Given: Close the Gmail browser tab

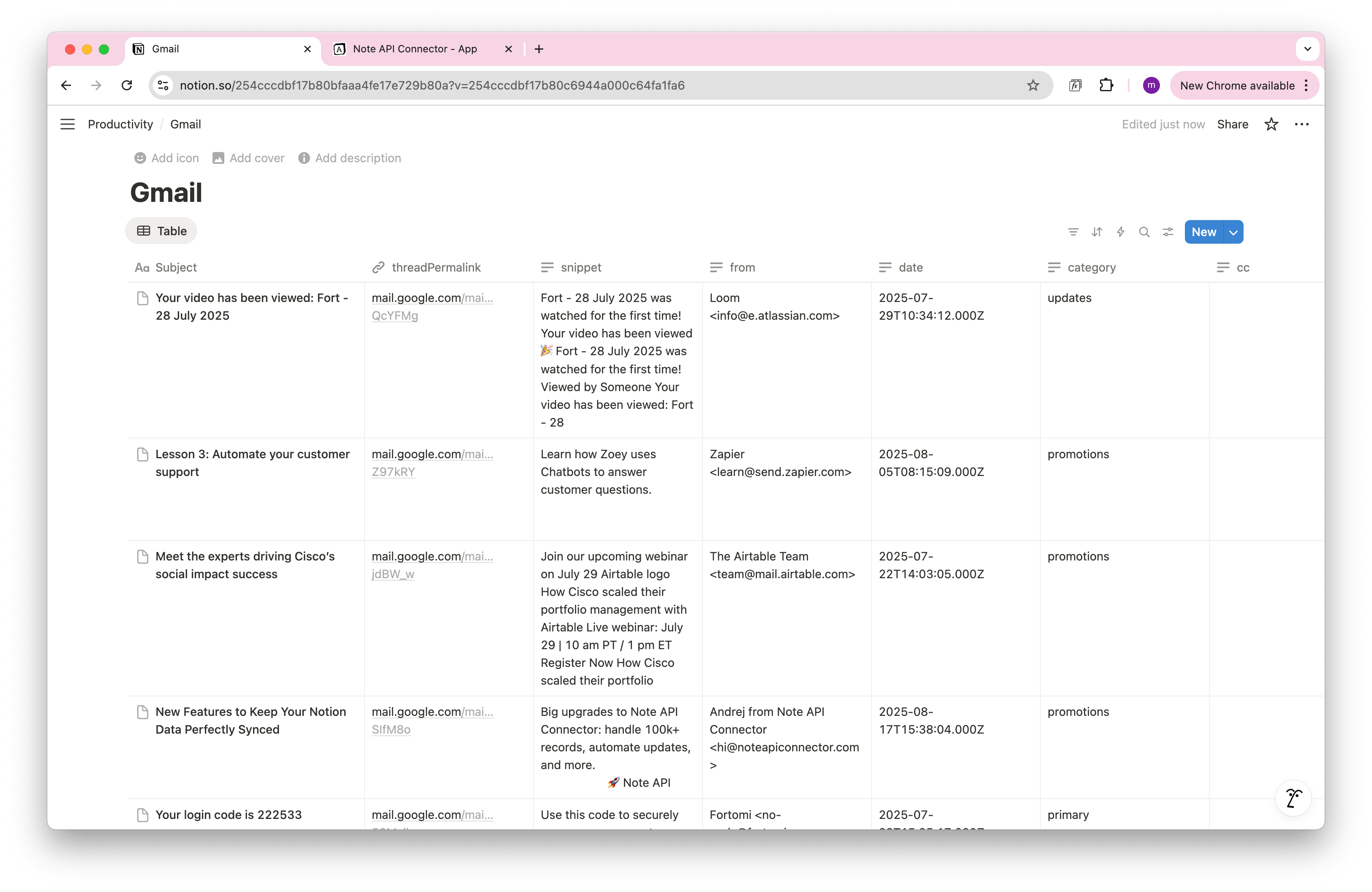Looking at the screenshot, I should (307, 49).
